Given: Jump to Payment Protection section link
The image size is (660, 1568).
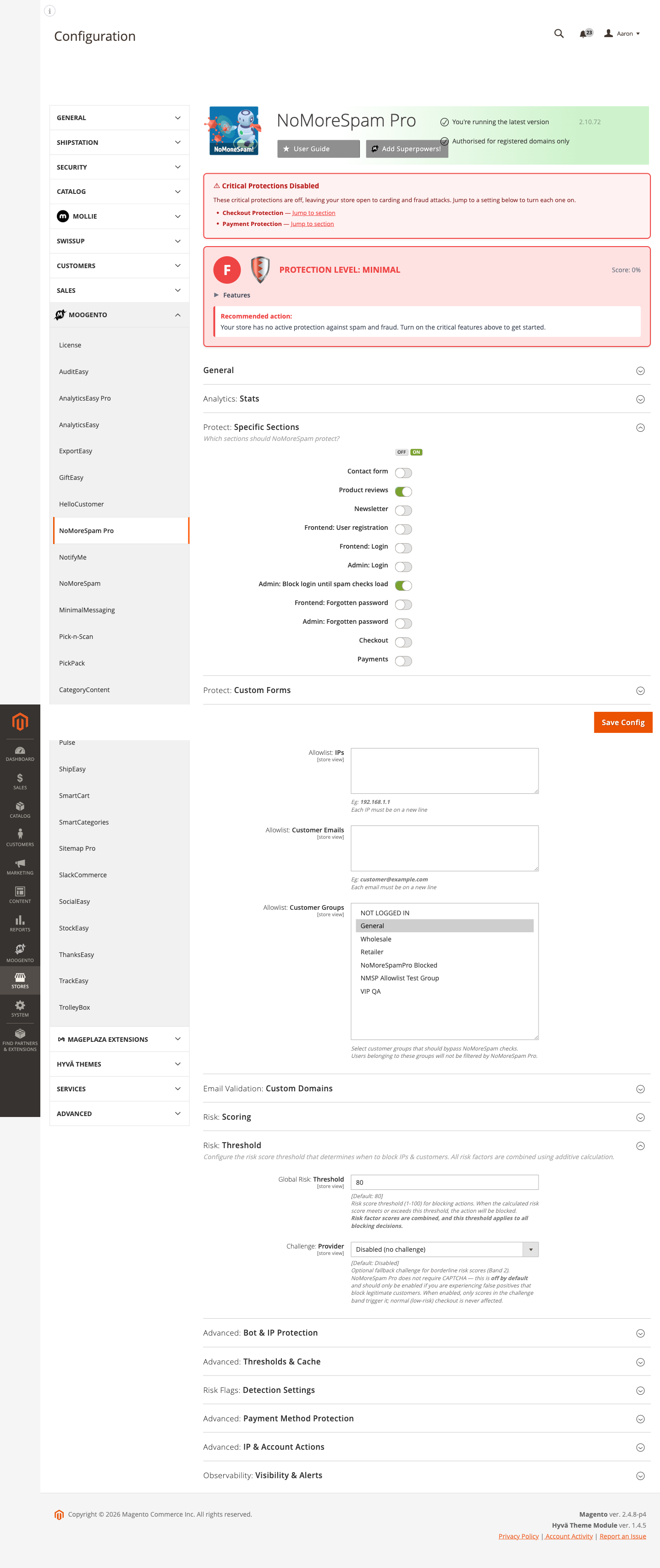Looking at the screenshot, I should click(312, 224).
